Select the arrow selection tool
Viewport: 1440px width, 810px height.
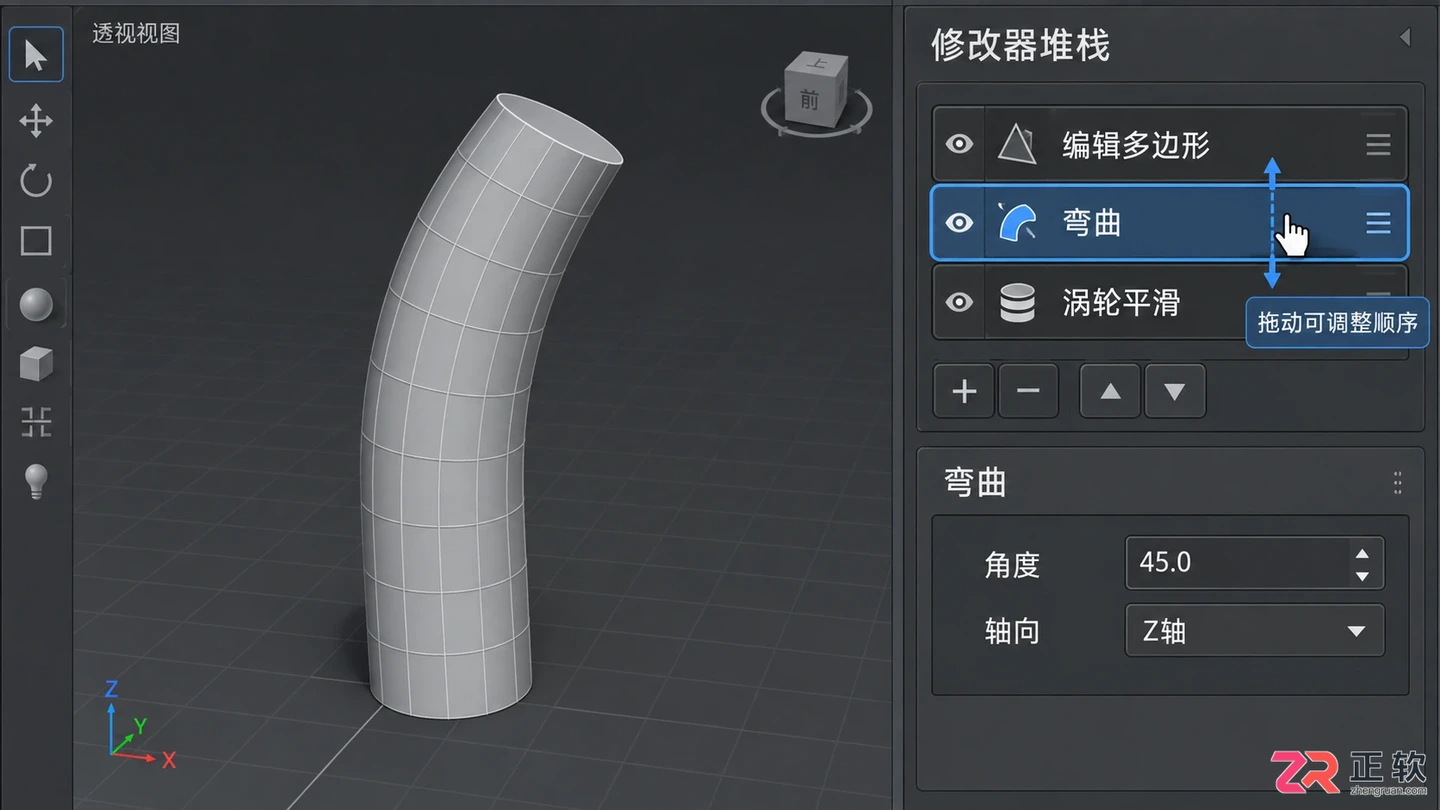coord(36,55)
